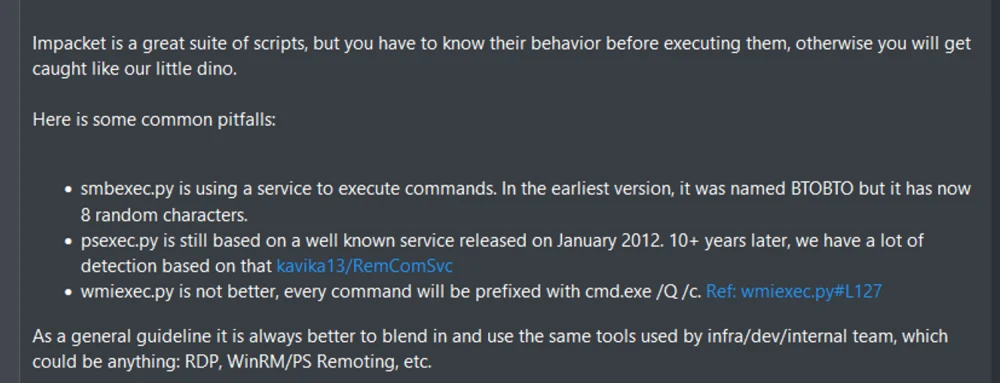1000x383 pixels.
Task: Click the bullet marker before psexec.py
Action: tap(70, 242)
